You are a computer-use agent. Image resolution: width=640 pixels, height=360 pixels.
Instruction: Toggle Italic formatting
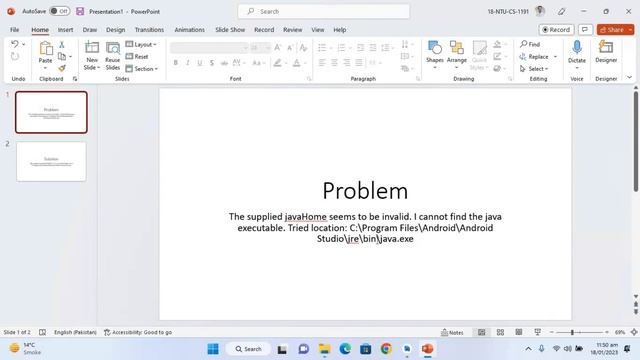[x=187, y=63]
